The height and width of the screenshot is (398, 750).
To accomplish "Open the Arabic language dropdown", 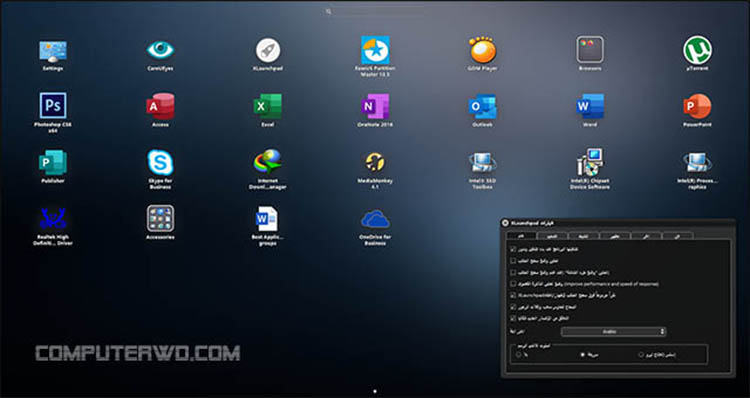I will (613, 332).
